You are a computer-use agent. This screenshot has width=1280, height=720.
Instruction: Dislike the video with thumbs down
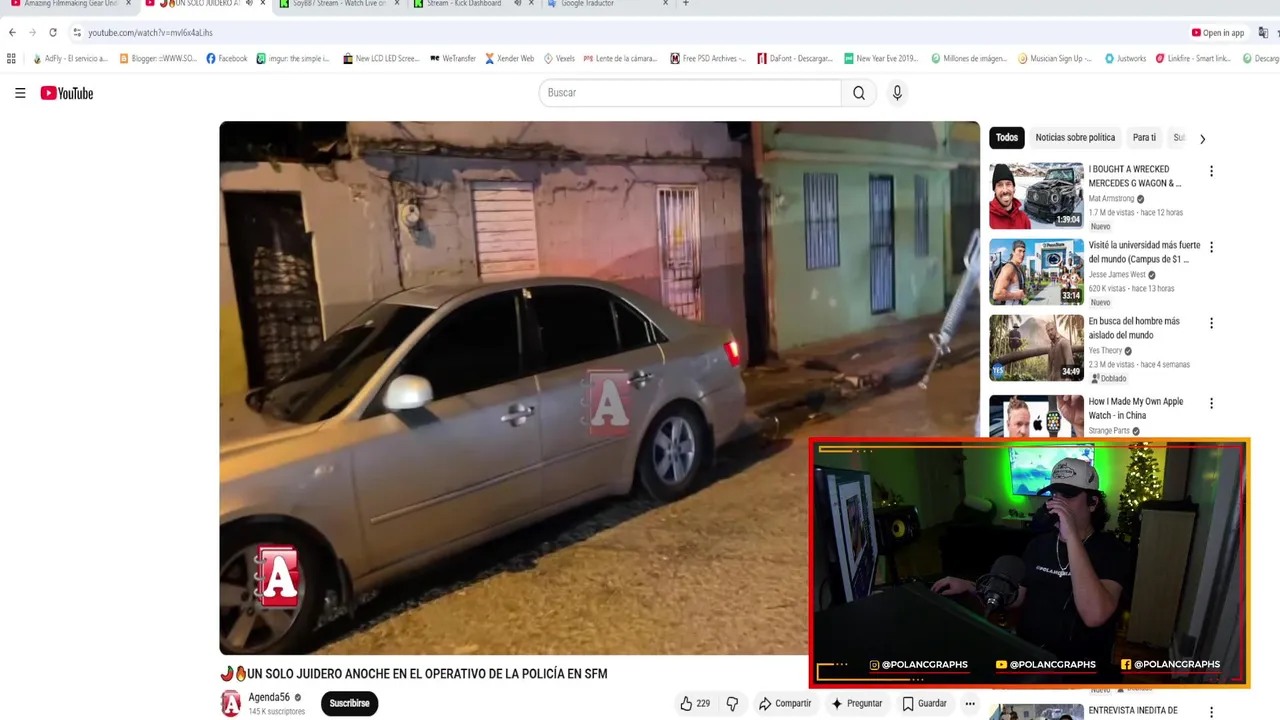(732, 703)
